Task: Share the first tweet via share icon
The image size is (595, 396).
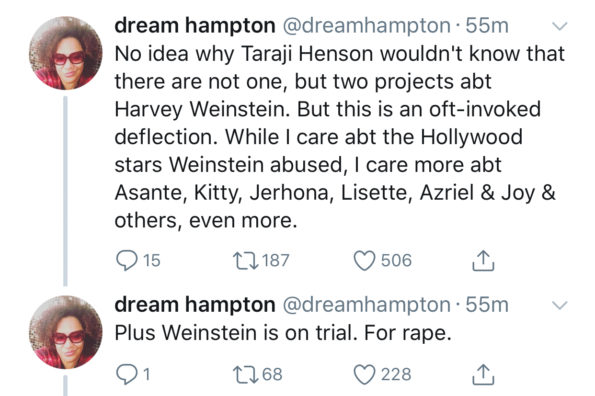Action: point(483,260)
